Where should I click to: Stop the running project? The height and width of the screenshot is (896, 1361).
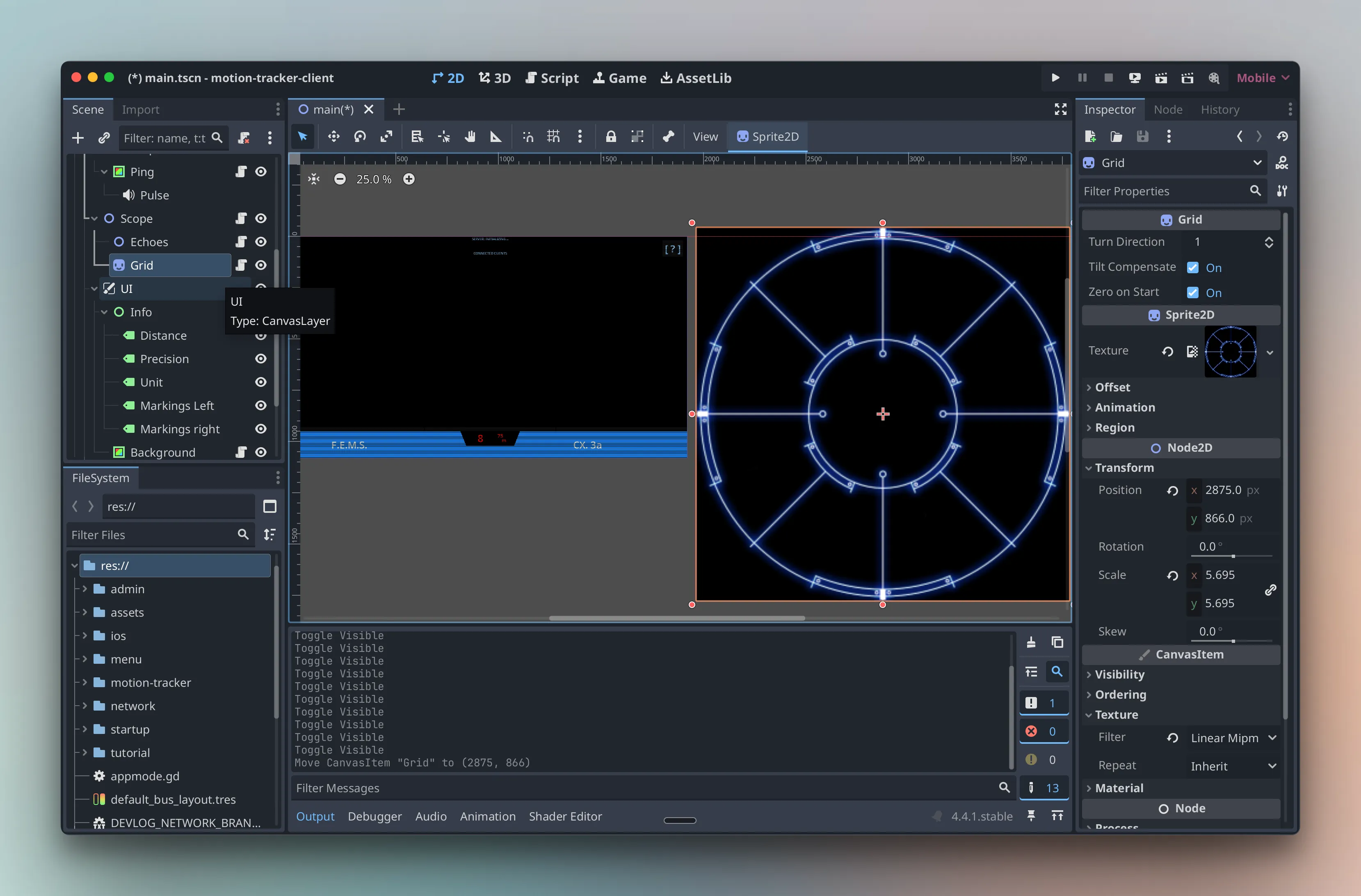click(x=1108, y=78)
